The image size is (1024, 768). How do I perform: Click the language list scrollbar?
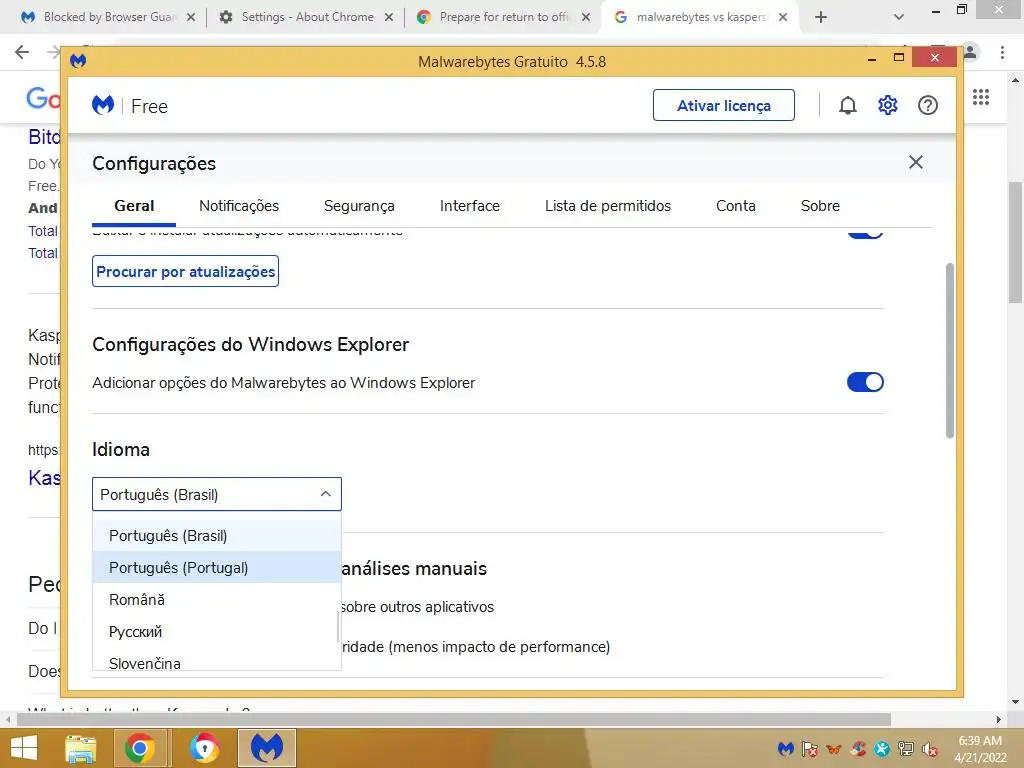coord(338,627)
